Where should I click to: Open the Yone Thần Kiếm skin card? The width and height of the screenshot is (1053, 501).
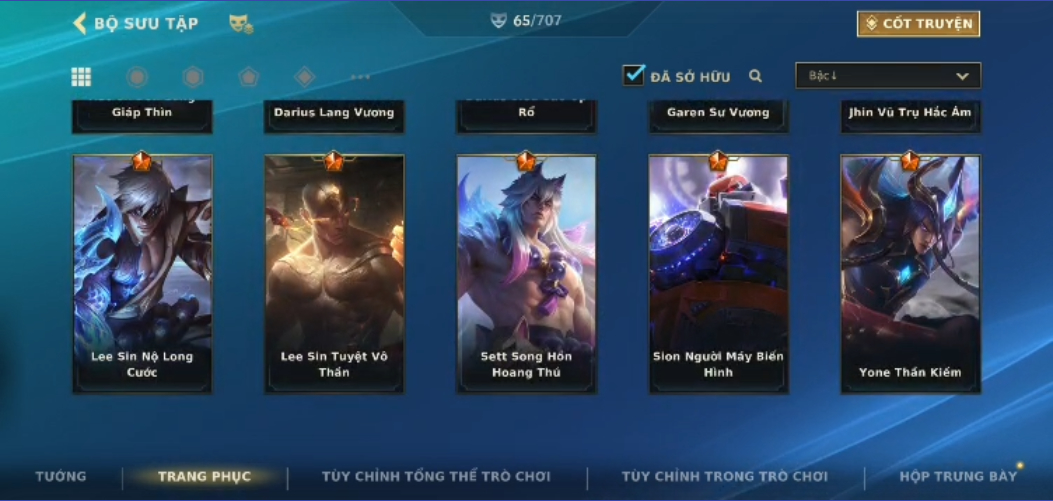911,274
